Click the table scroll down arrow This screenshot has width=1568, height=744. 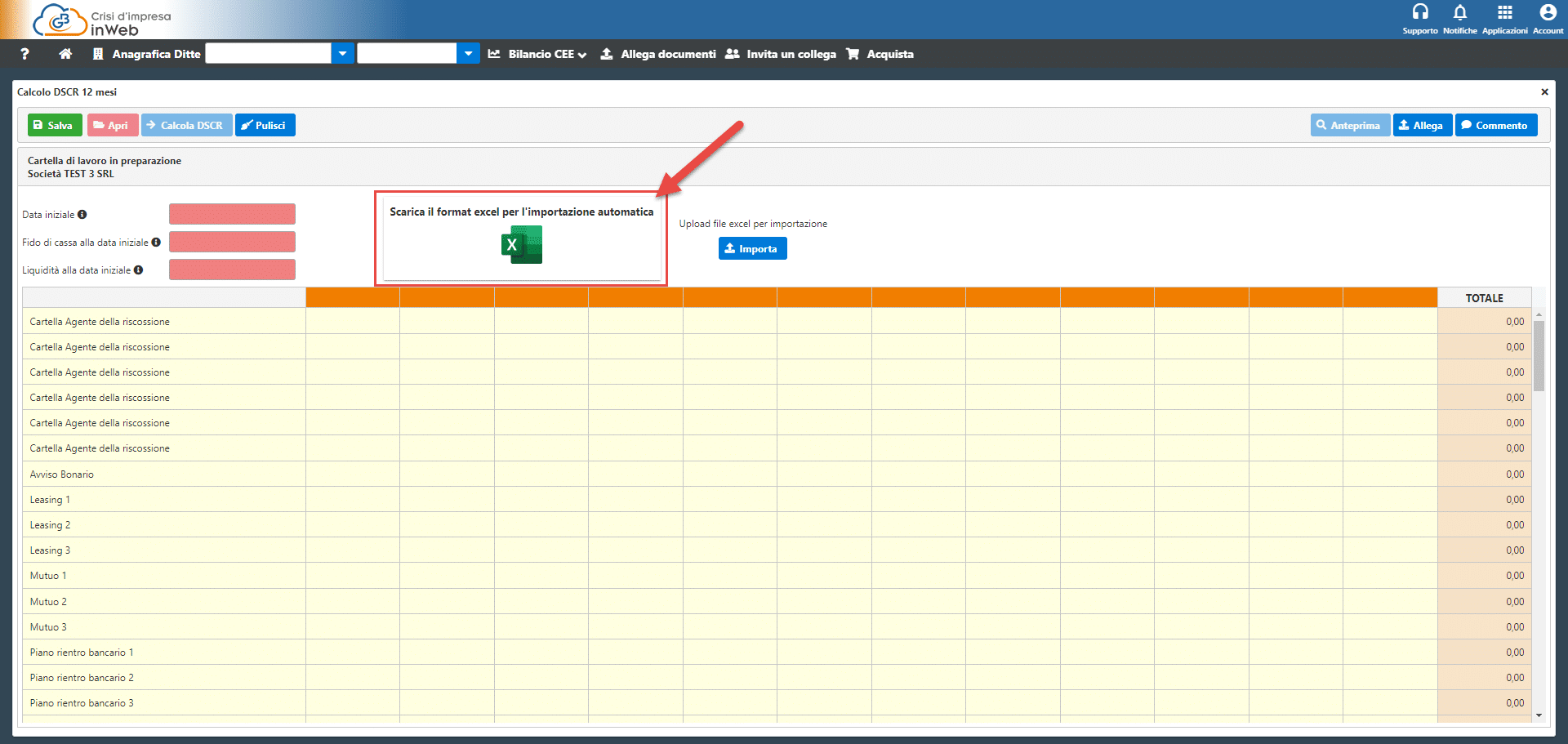pyautogui.click(x=1539, y=715)
